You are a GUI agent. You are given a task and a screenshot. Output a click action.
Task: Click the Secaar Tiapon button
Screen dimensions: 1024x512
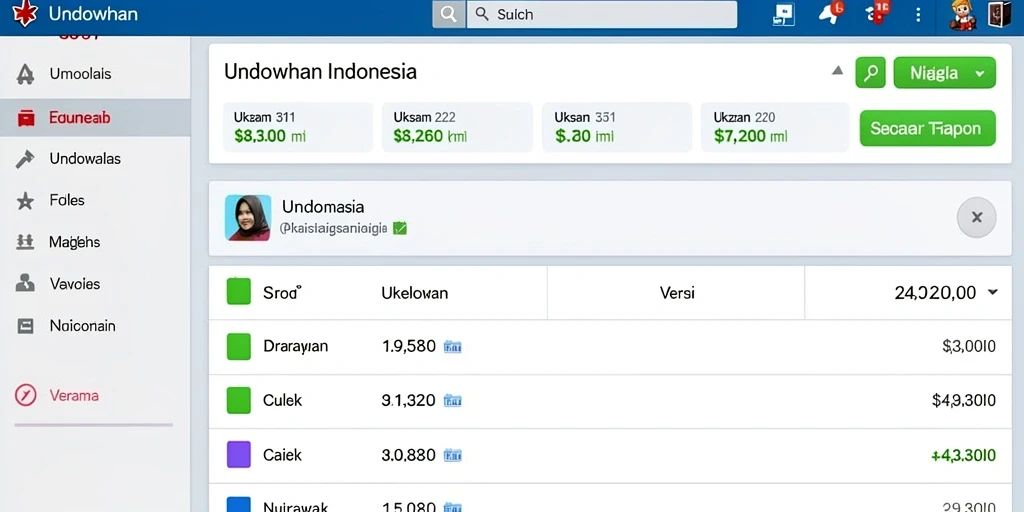pyautogui.click(x=927, y=128)
